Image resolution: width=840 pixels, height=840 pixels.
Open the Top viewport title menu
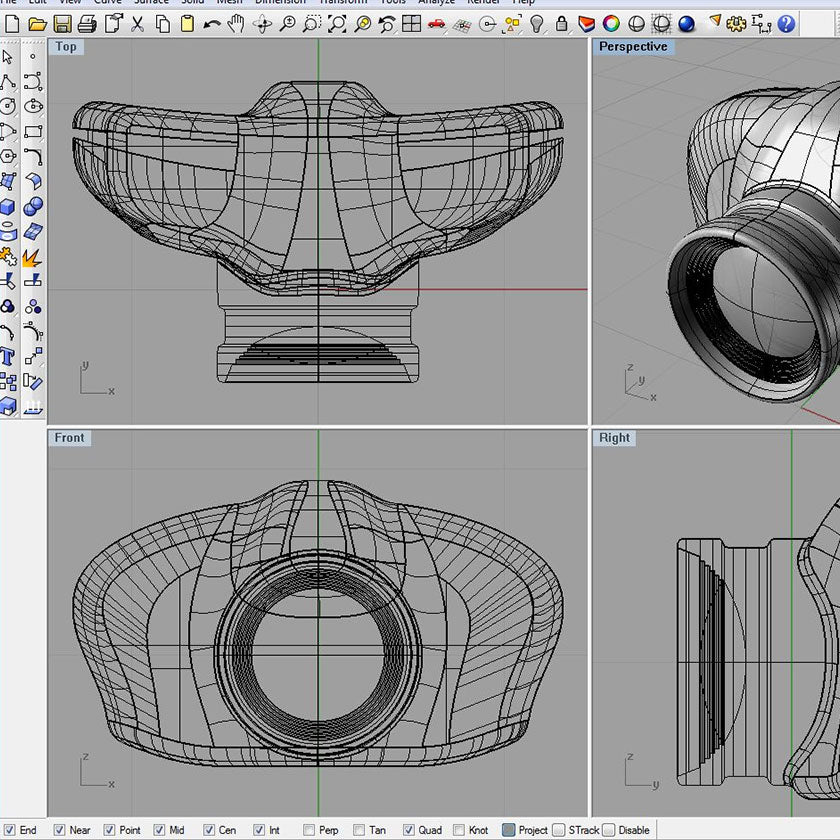coord(66,47)
